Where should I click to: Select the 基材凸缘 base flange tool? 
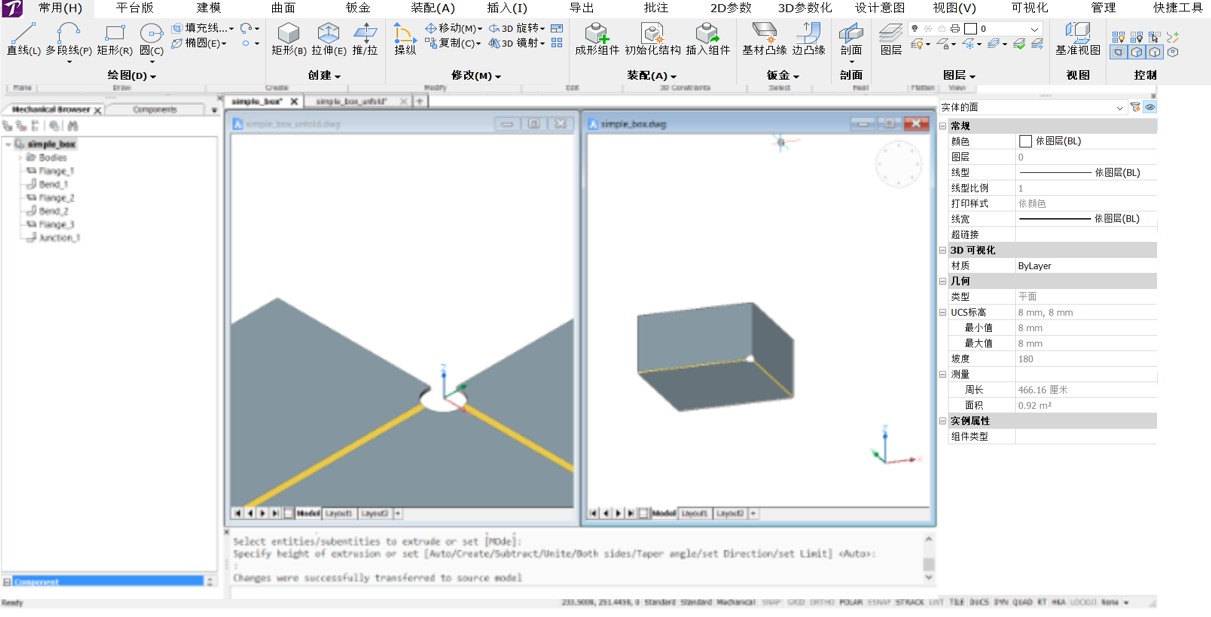click(764, 40)
